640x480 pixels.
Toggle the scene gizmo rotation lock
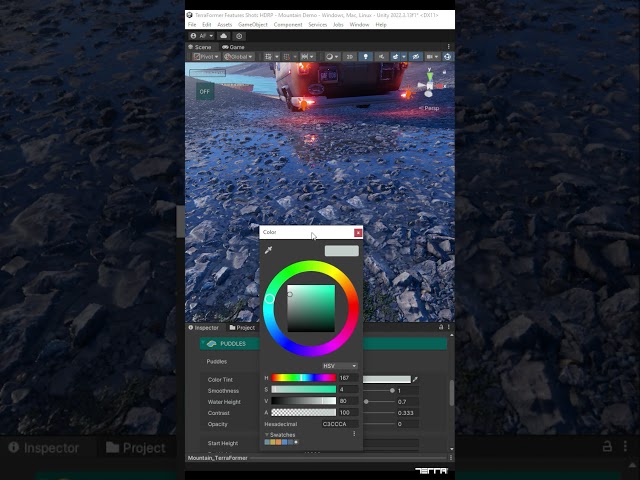(x=444, y=72)
